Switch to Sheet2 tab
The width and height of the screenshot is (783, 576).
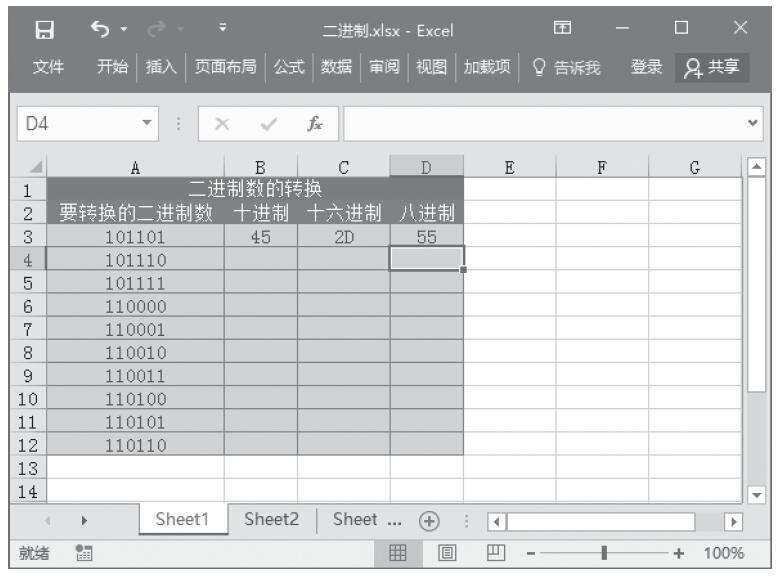click(272, 521)
